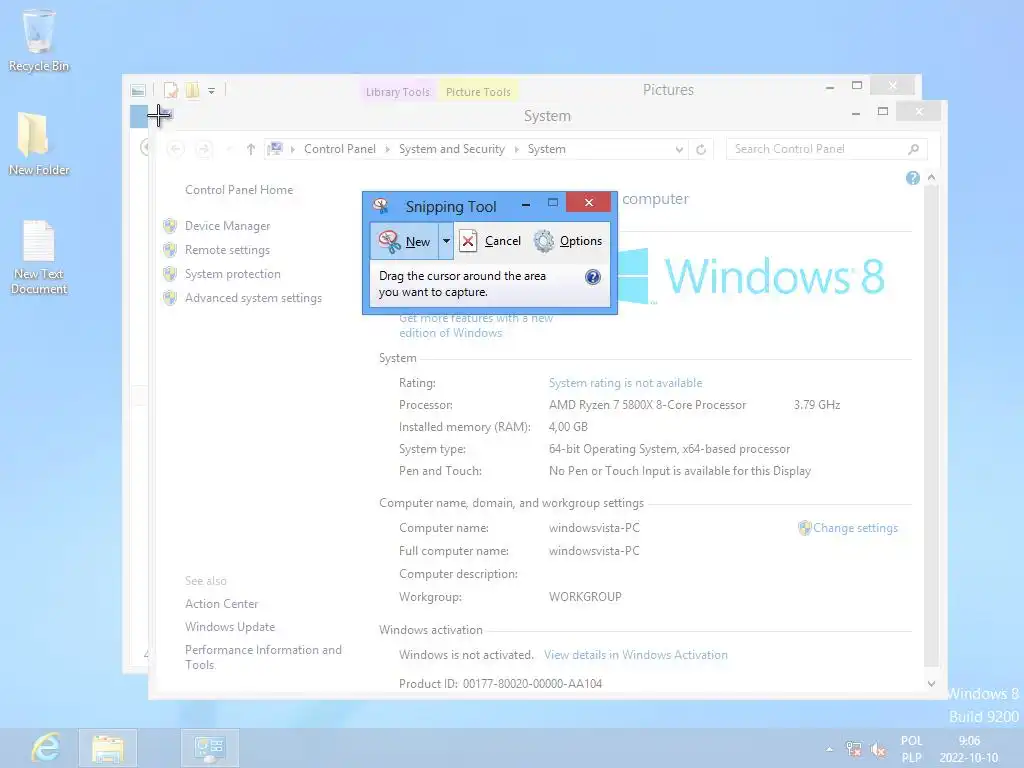The image size is (1024, 768).
Task: Open the taskbar clock showing 9:06
Action: pos(969,749)
